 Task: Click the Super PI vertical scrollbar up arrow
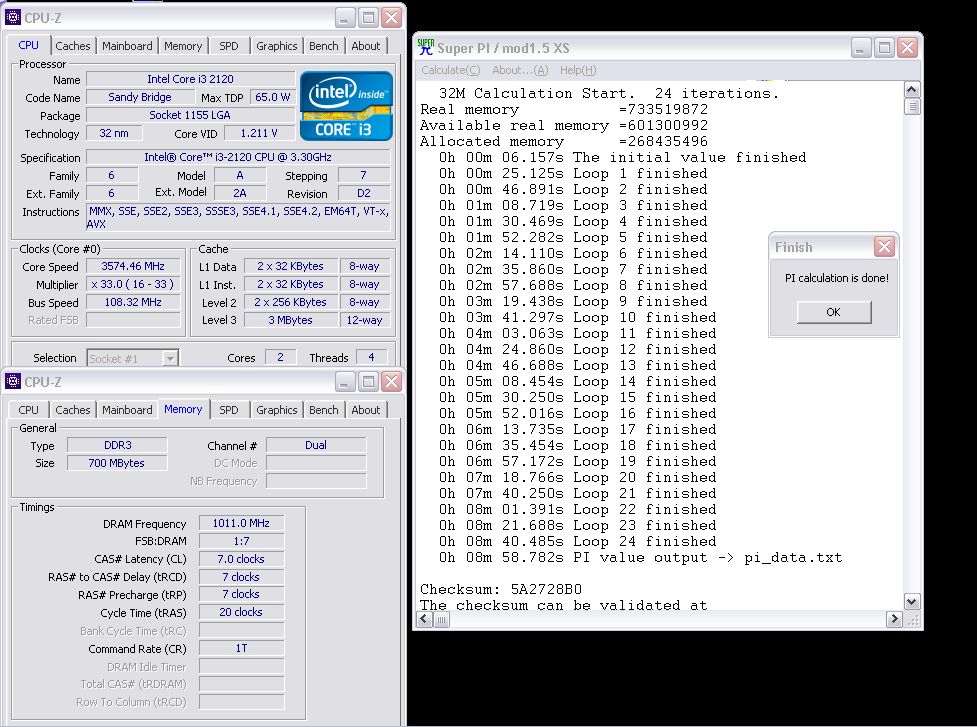click(x=912, y=90)
